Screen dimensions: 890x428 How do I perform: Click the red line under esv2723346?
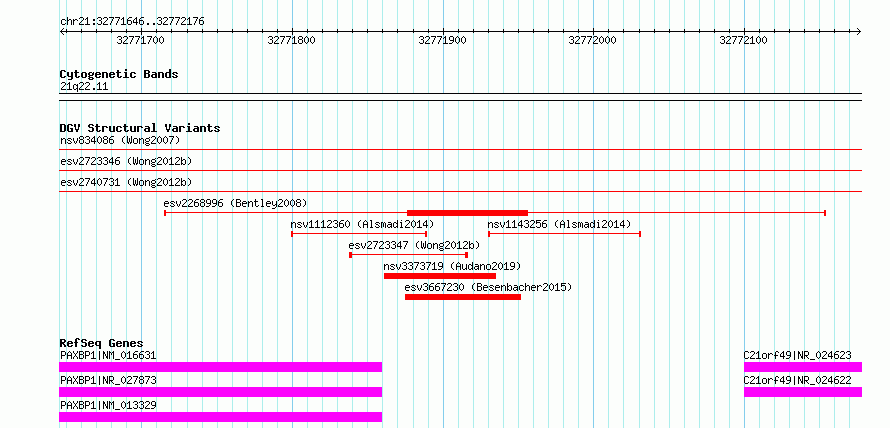coord(461,171)
